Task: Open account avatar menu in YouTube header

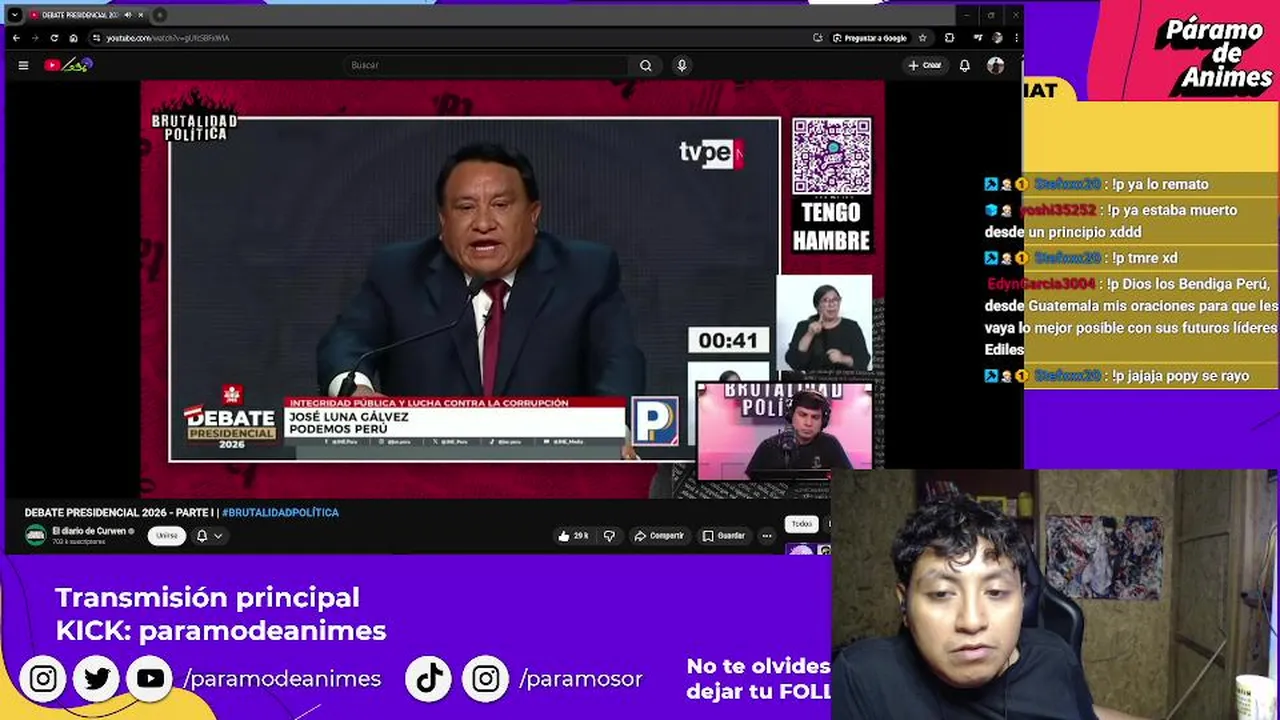Action: click(x=995, y=65)
